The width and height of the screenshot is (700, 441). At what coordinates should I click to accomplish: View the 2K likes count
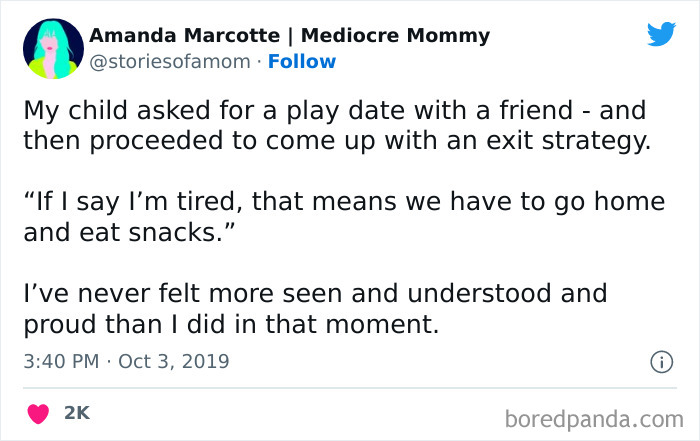(x=78, y=412)
